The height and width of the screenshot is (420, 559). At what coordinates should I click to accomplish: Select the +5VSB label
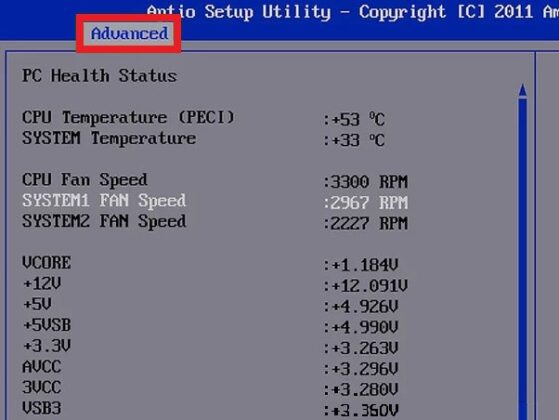click(x=47, y=325)
